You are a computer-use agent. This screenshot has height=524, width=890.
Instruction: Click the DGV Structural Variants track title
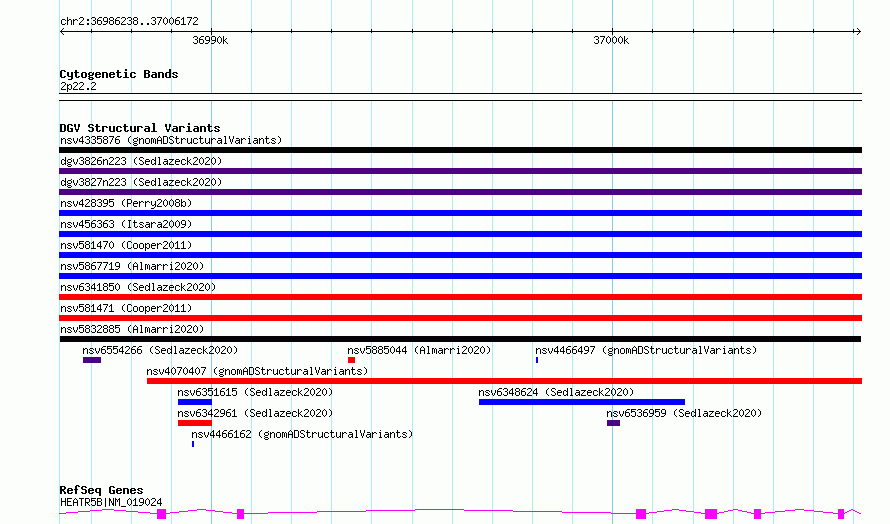click(140, 128)
